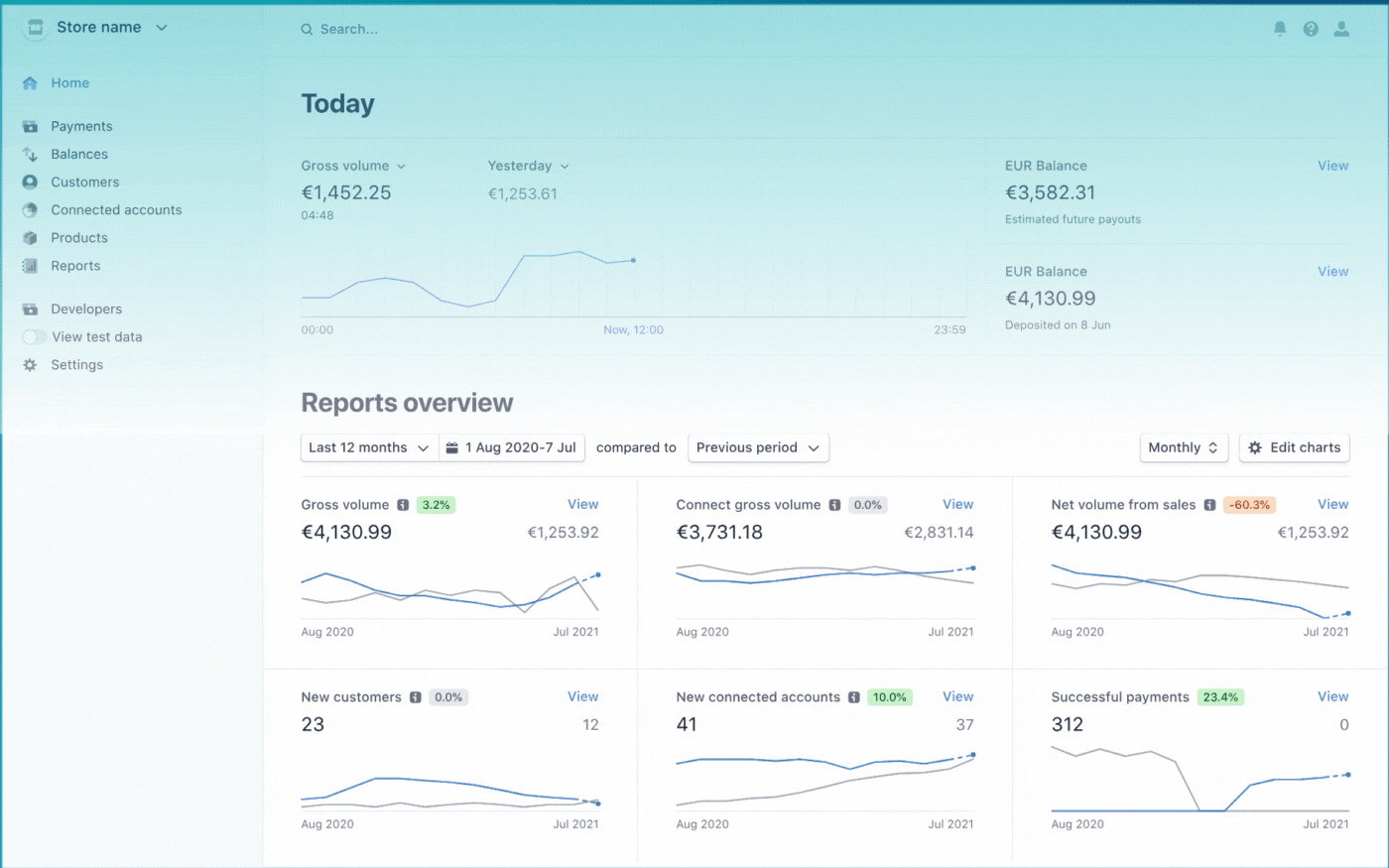Click the info icon beside Gross volume
This screenshot has height=868, width=1389.
point(403,505)
